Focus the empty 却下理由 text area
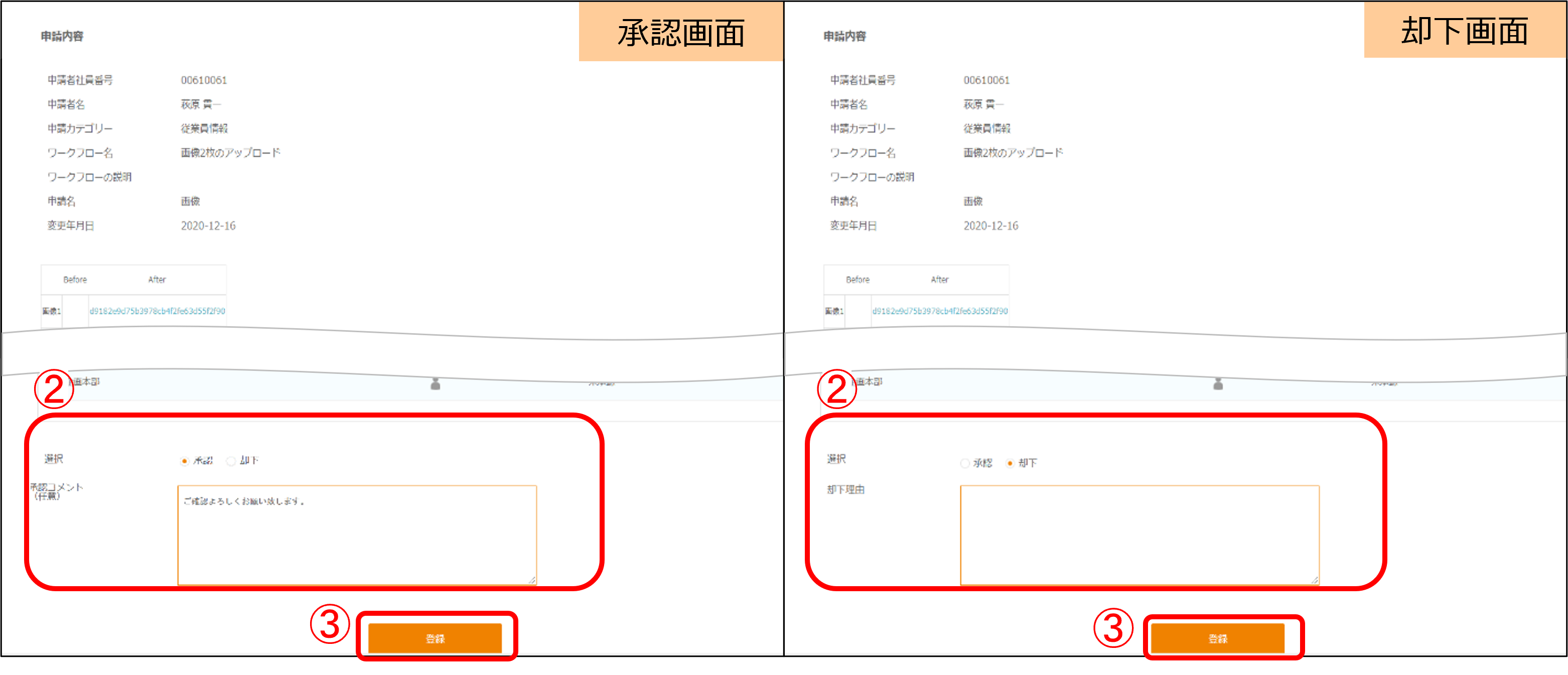 pyautogui.click(x=1139, y=535)
